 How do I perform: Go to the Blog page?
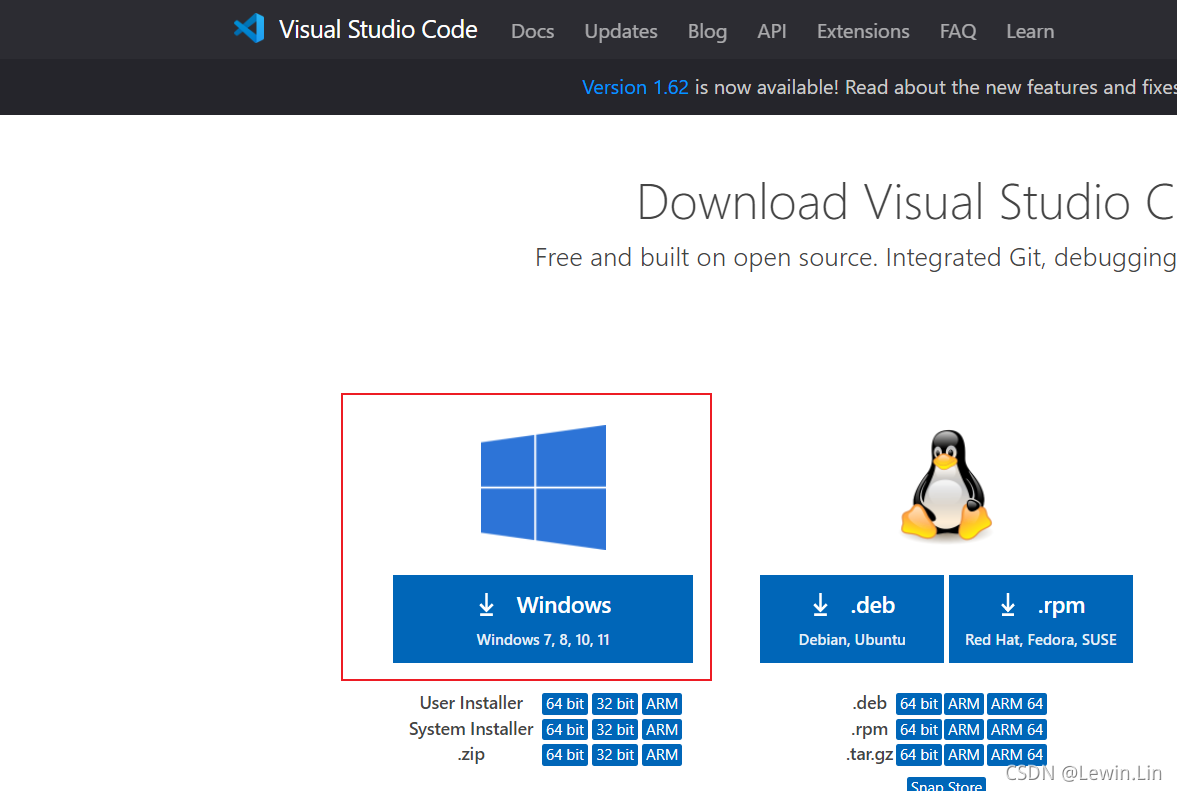(707, 32)
